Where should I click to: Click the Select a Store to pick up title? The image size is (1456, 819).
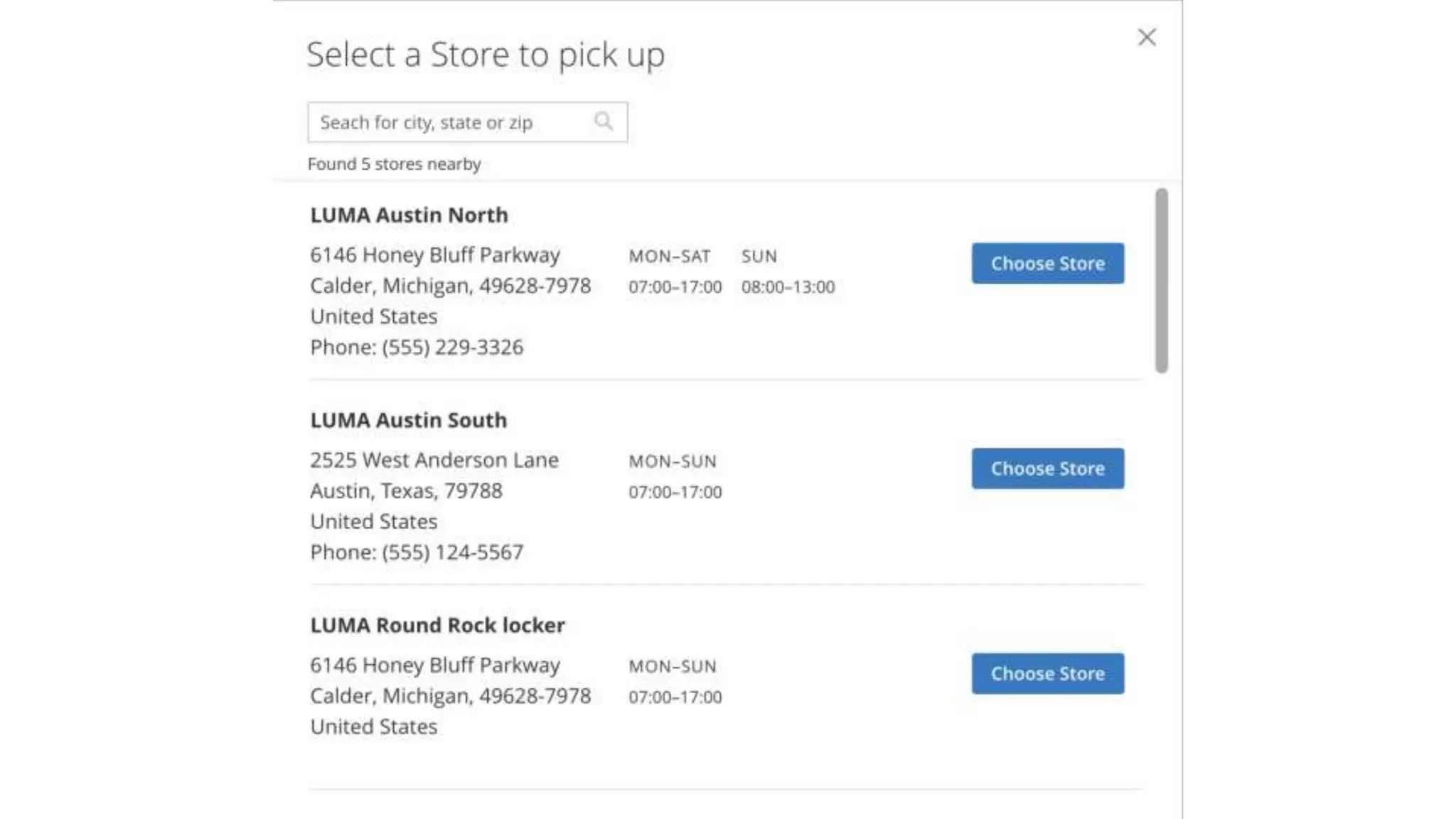tap(486, 55)
